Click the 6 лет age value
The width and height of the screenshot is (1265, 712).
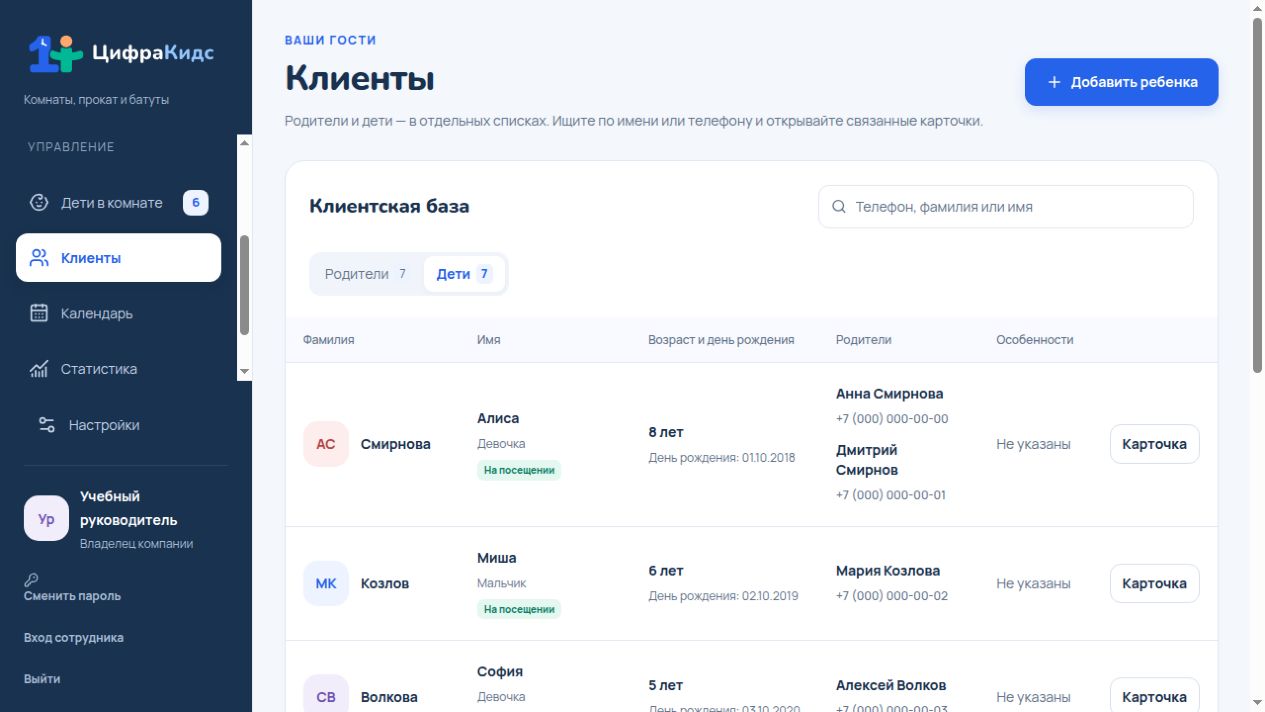[666, 571]
